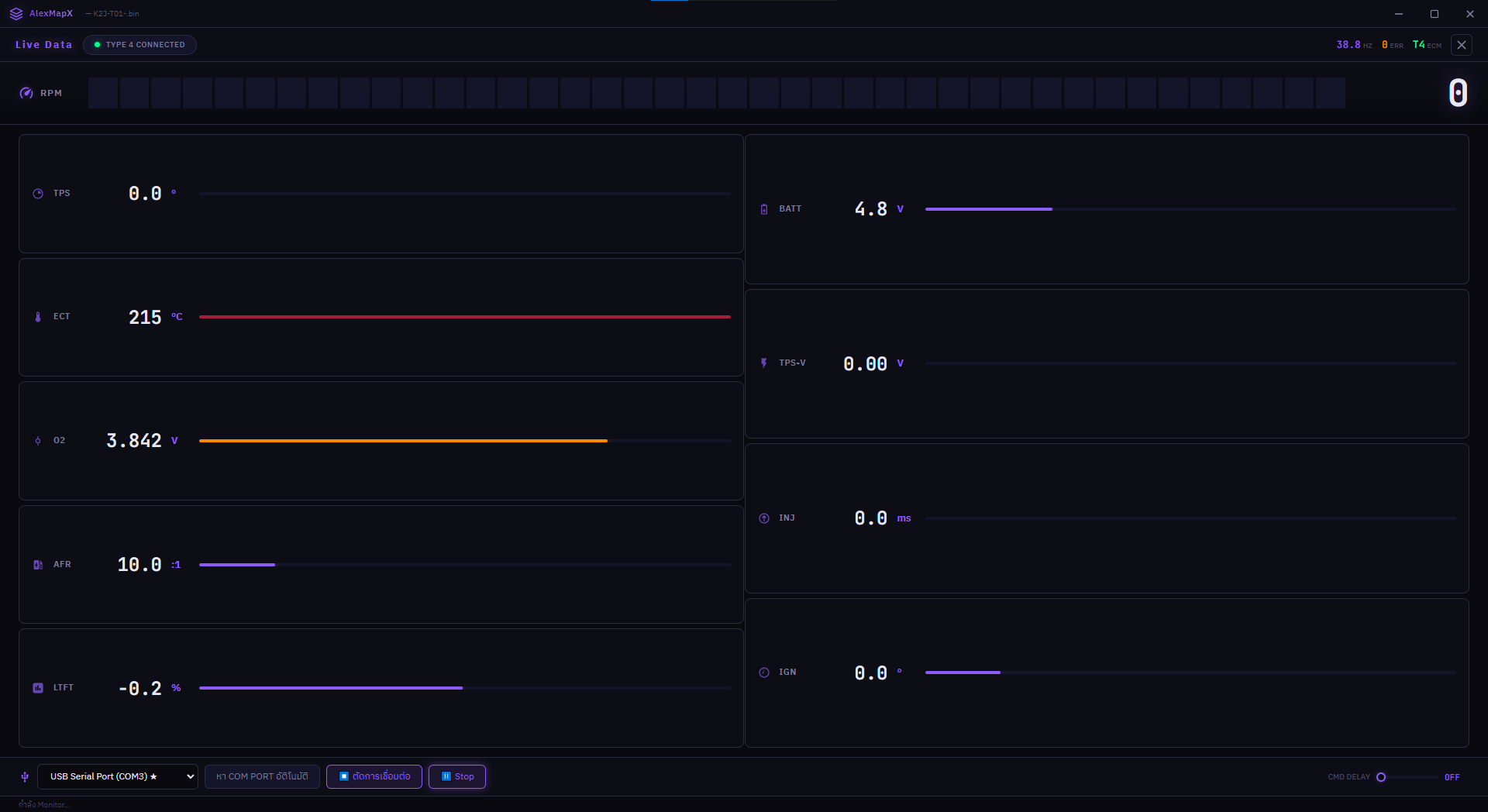Select the TPS-V lightning bolt icon

coord(764,363)
